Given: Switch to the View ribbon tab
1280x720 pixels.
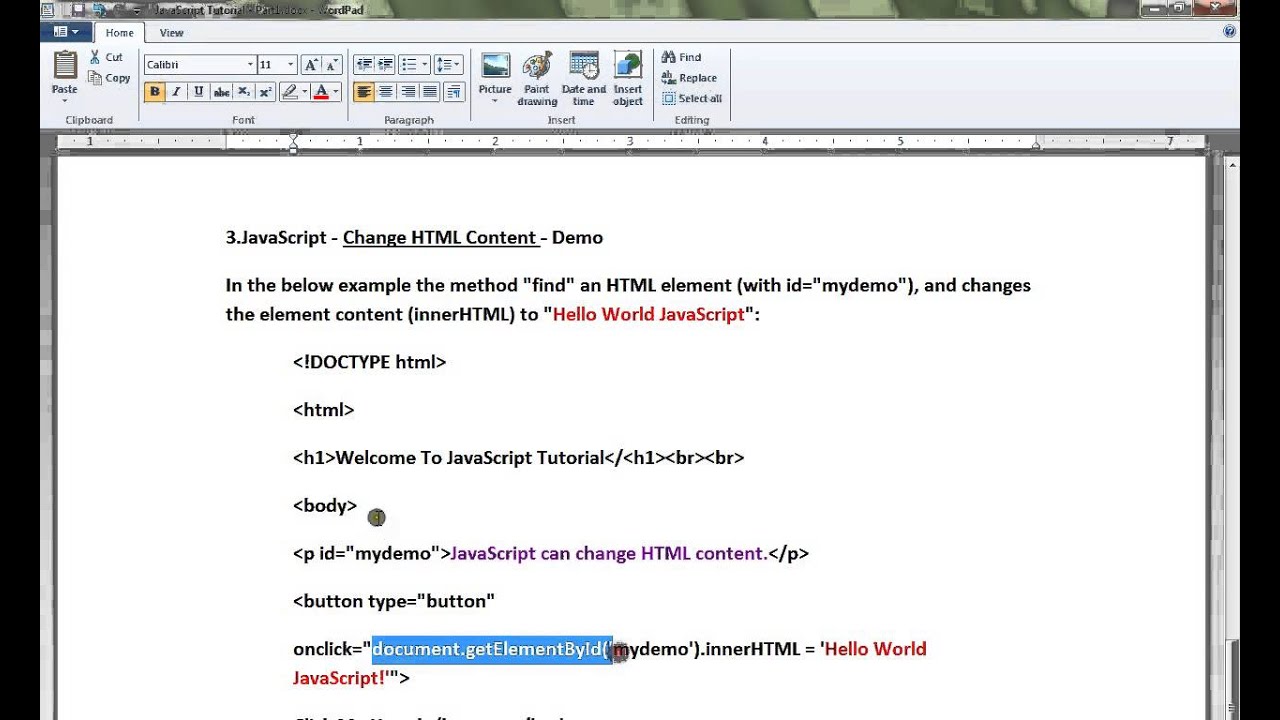Looking at the screenshot, I should point(171,33).
